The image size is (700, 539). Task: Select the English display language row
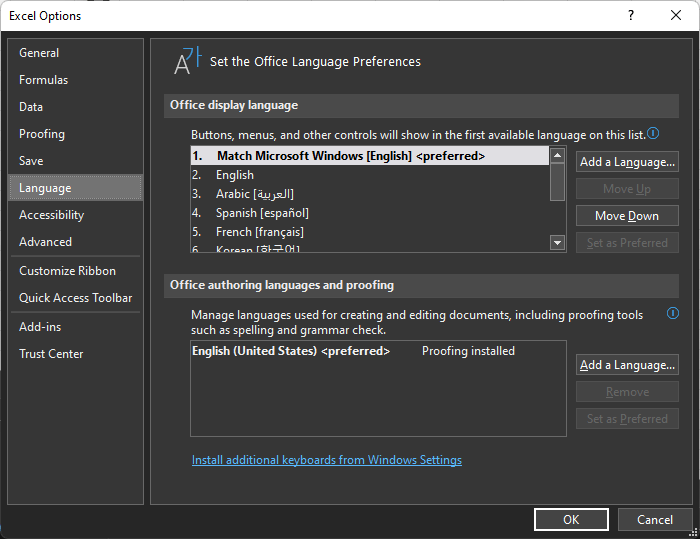point(370,175)
